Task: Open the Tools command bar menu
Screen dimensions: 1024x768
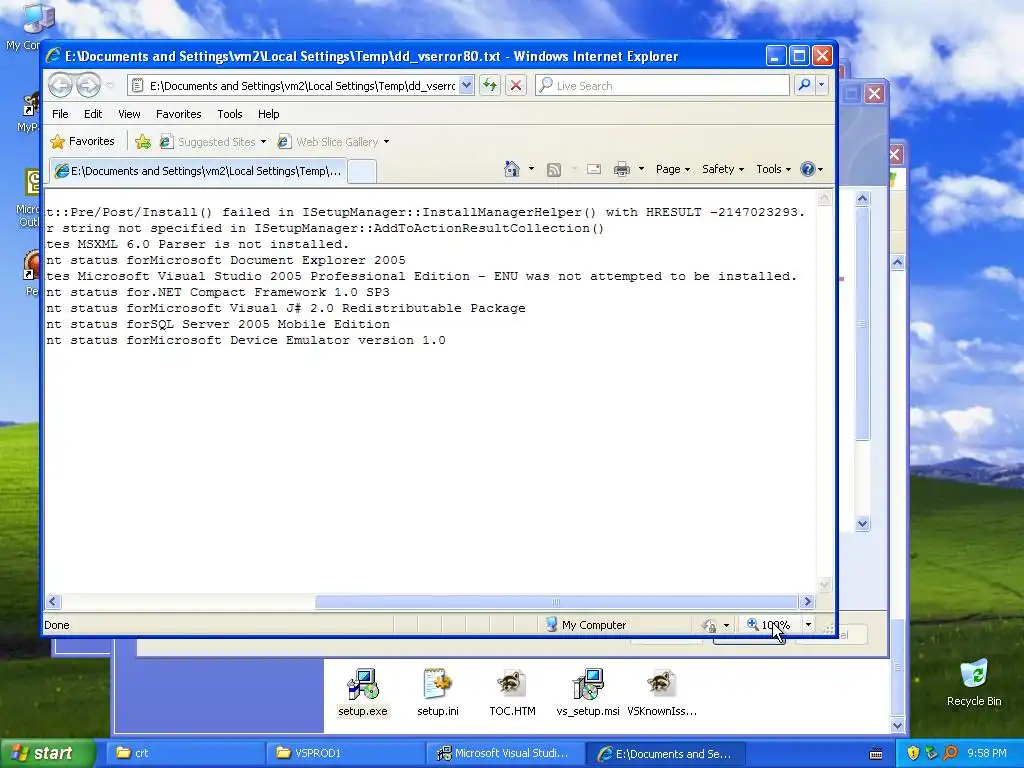Action: point(773,169)
